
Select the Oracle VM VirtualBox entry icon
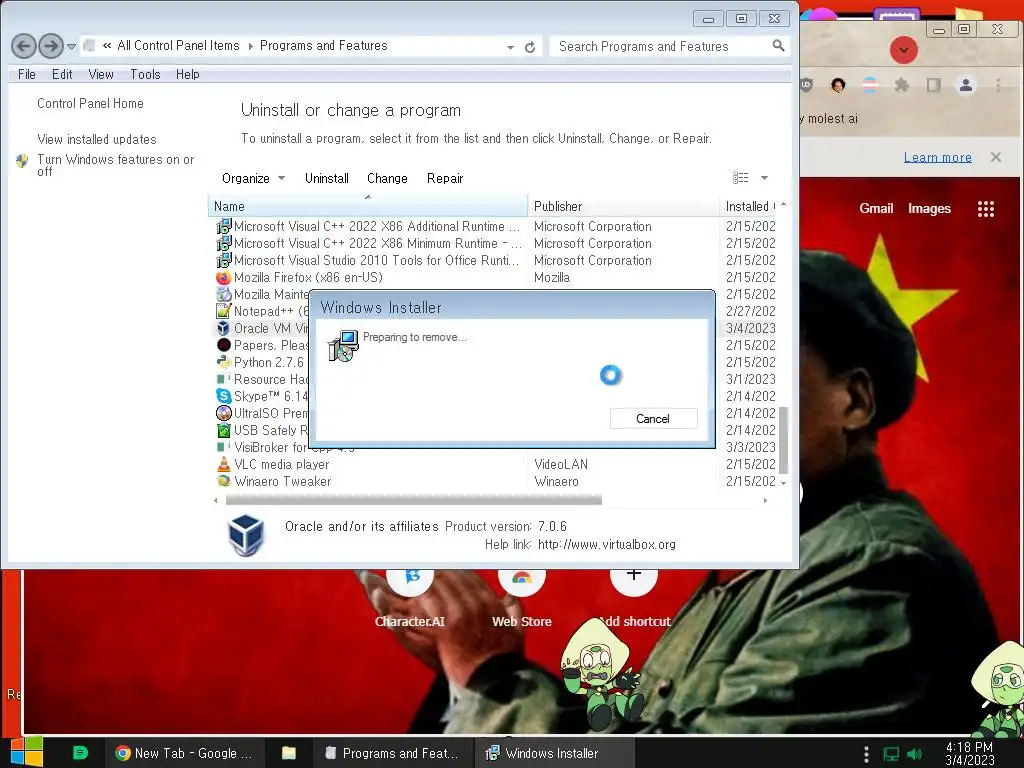[223, 328]
